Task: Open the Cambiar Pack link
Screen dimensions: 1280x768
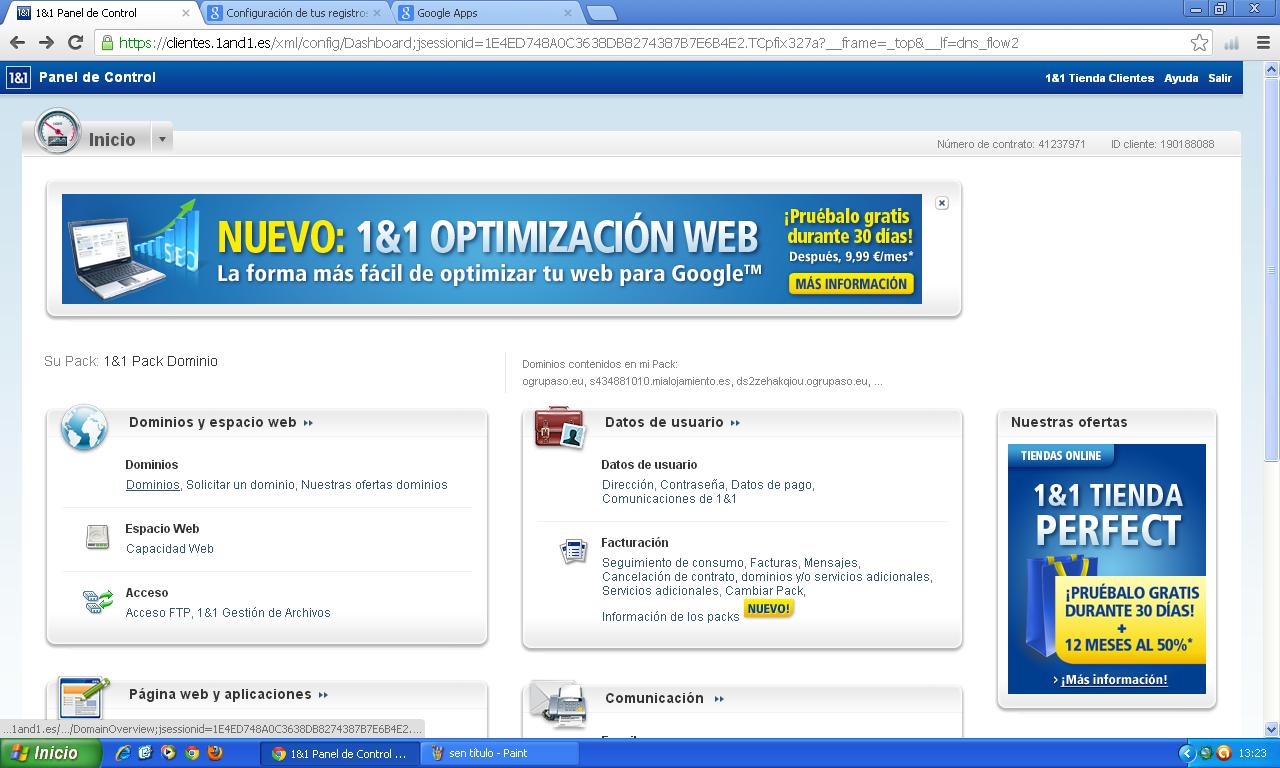Action: pos(764,591)
